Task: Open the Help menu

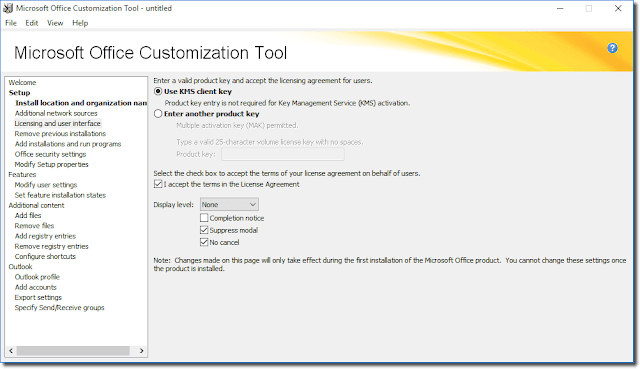Action: (x=80, y=23)
